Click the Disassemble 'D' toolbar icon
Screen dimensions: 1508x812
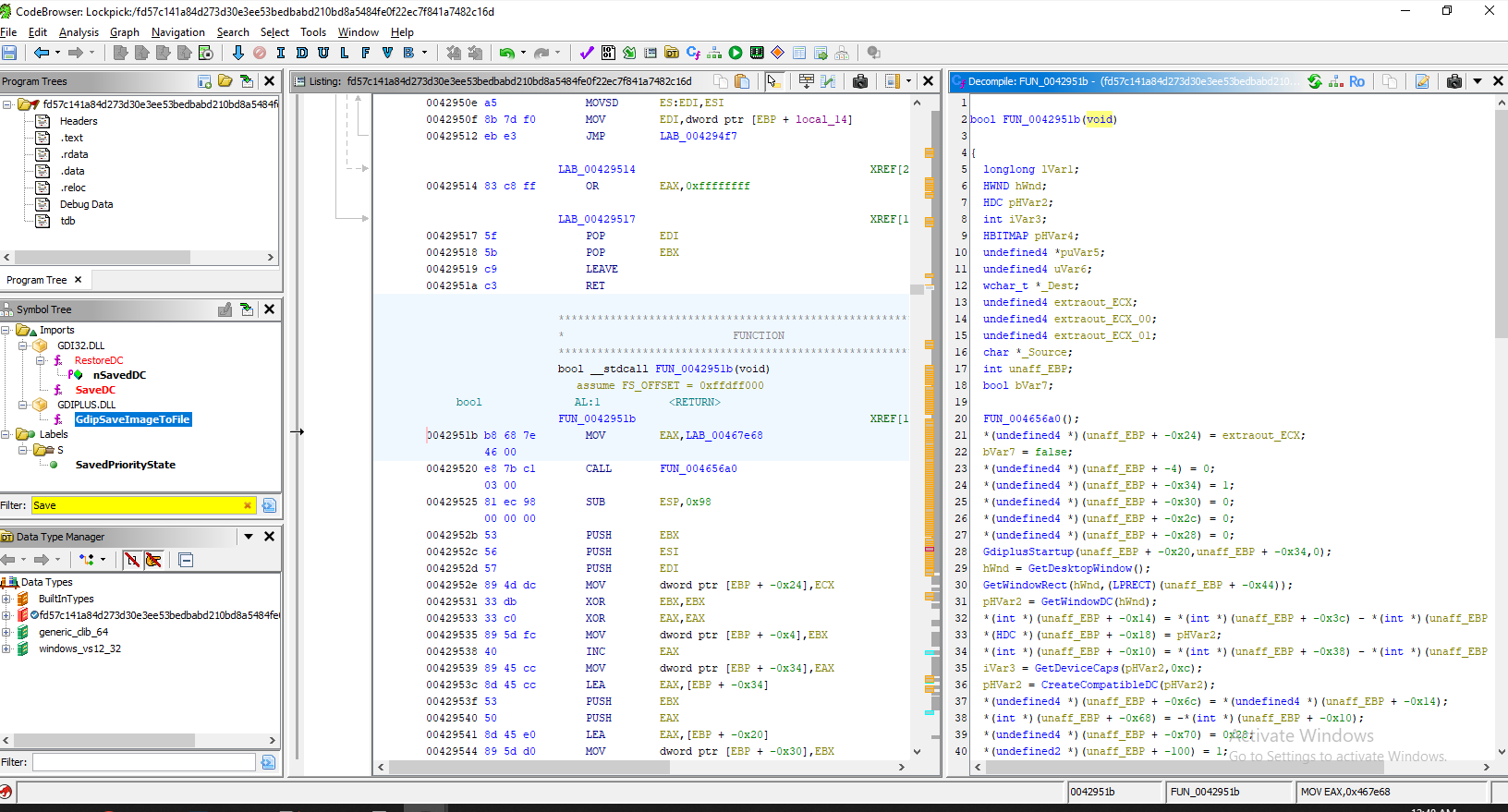(302, 54)
